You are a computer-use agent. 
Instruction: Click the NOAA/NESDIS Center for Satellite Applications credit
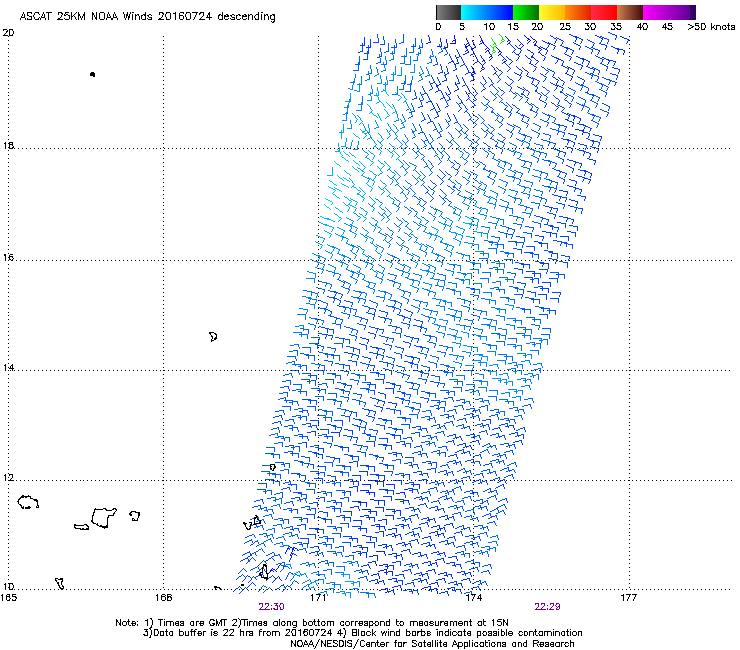(x=432, y=644)
